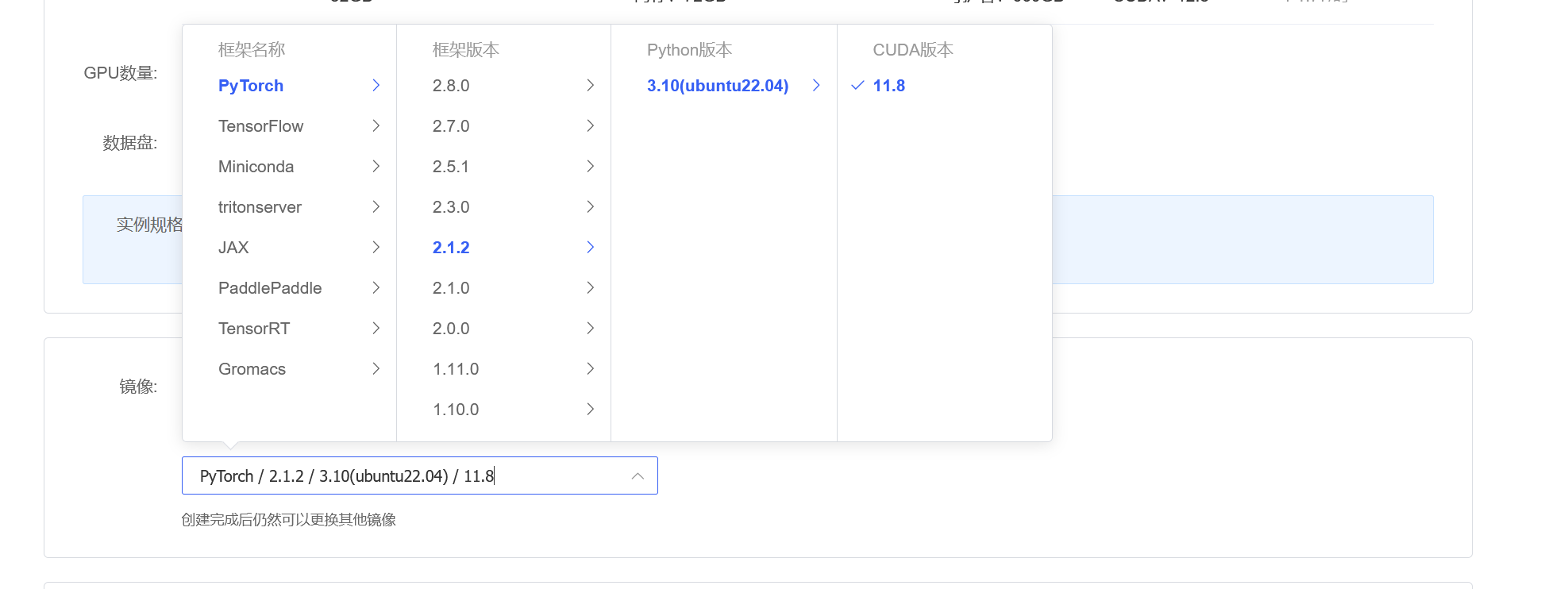This screenshot has width=1568, height=589.
Task: Select the highlighted version 2.1.2
Action: [451, 248]
